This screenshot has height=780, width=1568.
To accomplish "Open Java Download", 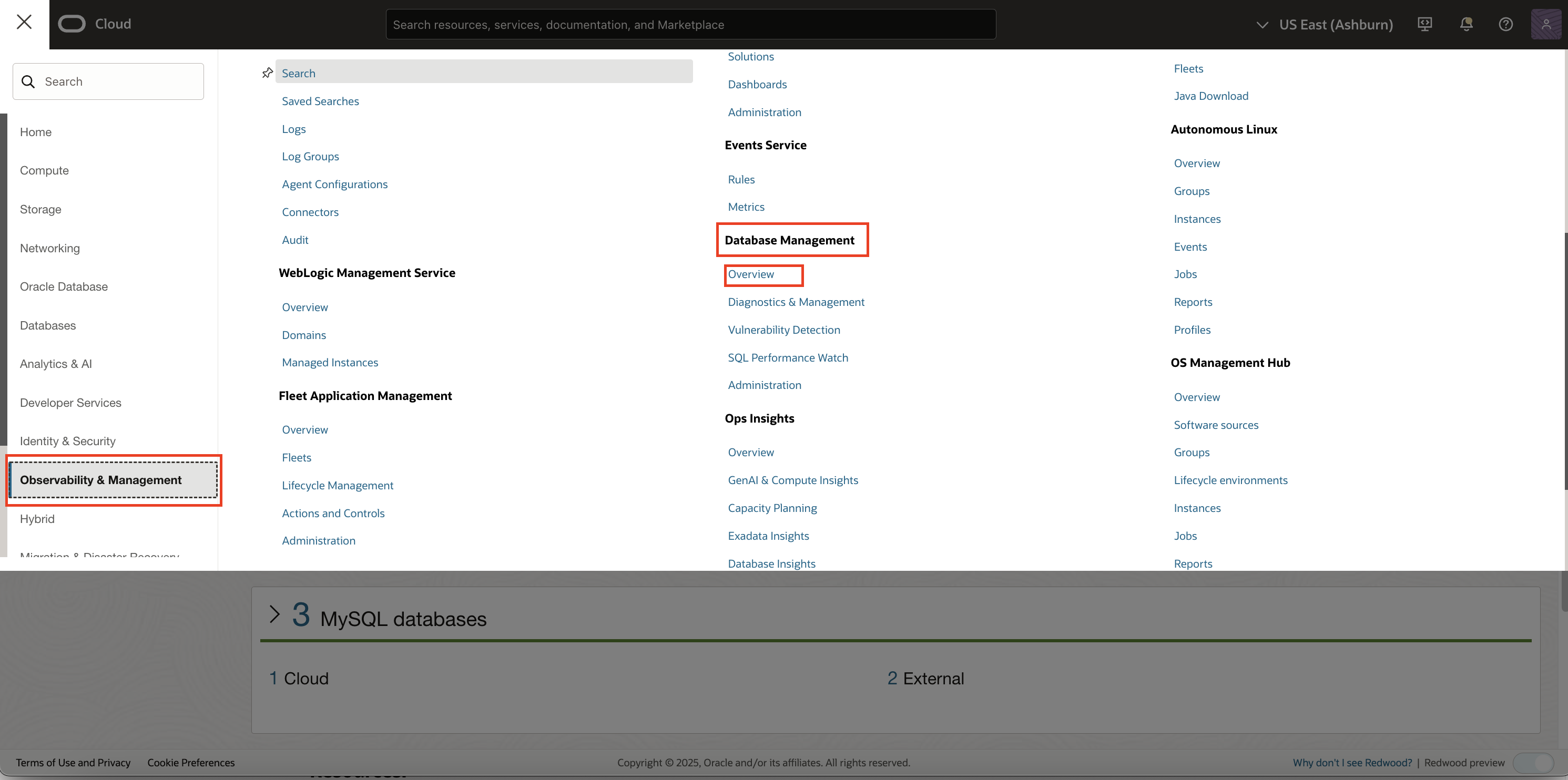I will (x=1210, y=96).
